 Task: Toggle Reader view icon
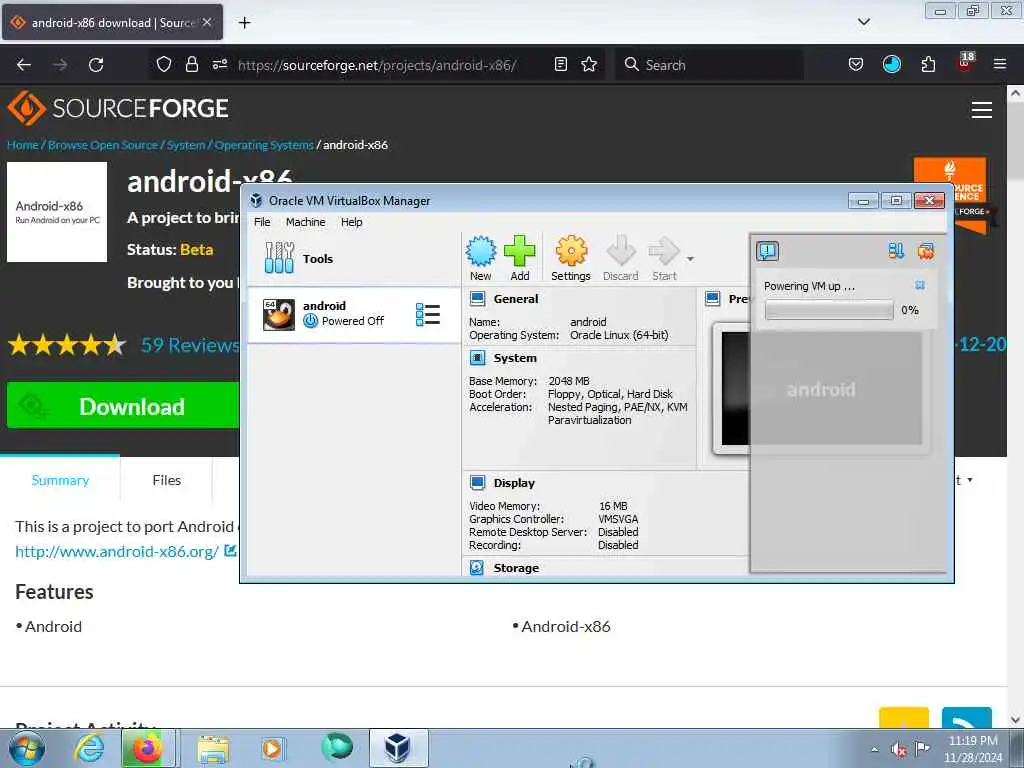[x=560, y=64]
